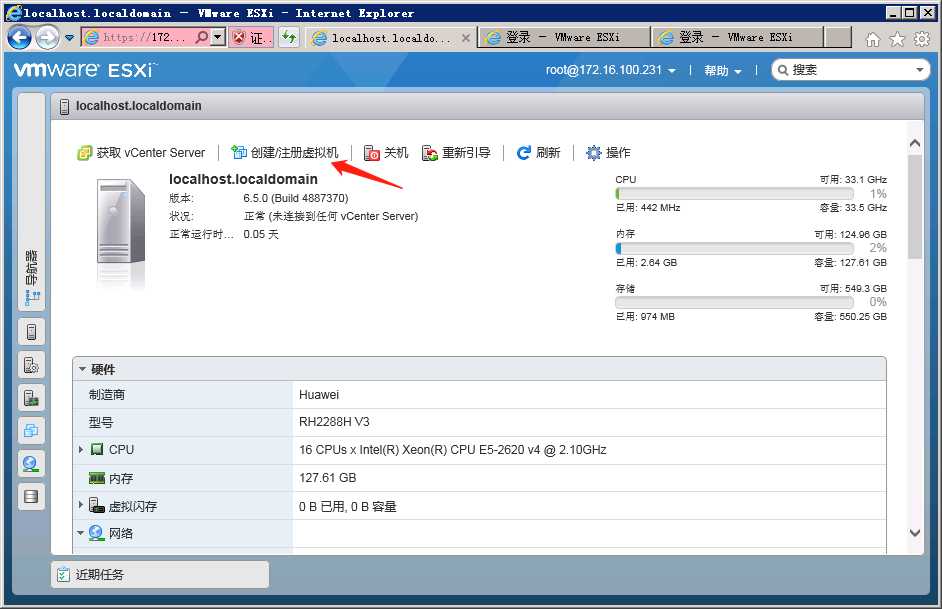942x609 pixels.
Task: Click the localhost.localdomain header host icon
Action: pos(64,107)
